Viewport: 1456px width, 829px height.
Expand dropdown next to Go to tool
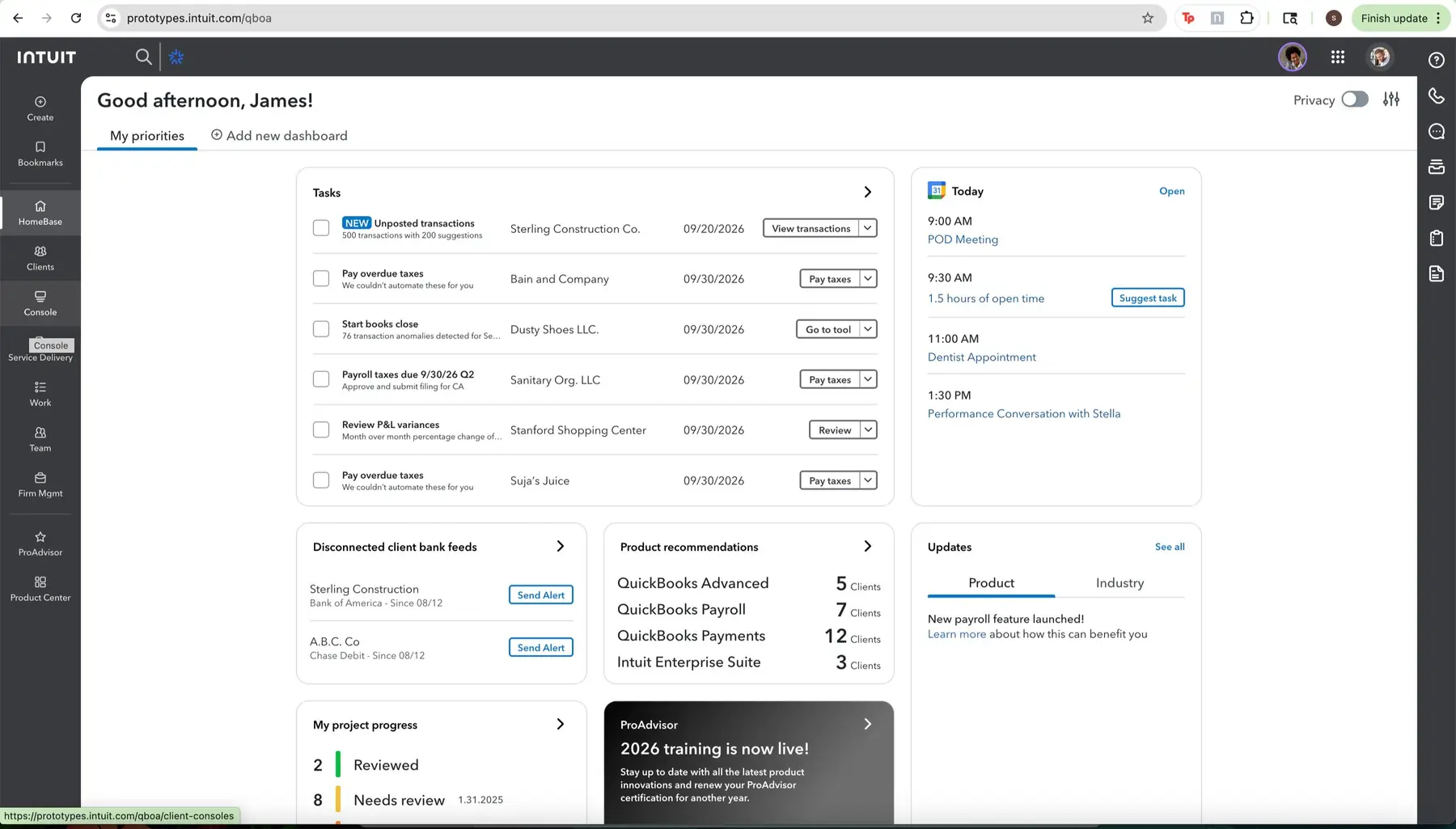point(868,329)
